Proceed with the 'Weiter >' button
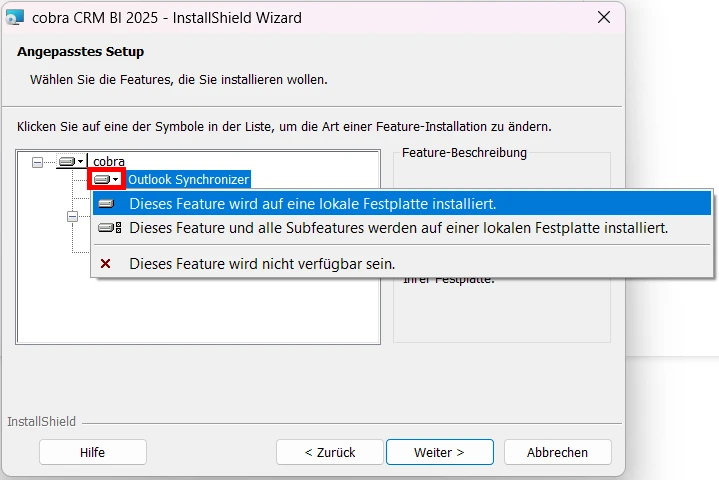 [x=440, y=452]
